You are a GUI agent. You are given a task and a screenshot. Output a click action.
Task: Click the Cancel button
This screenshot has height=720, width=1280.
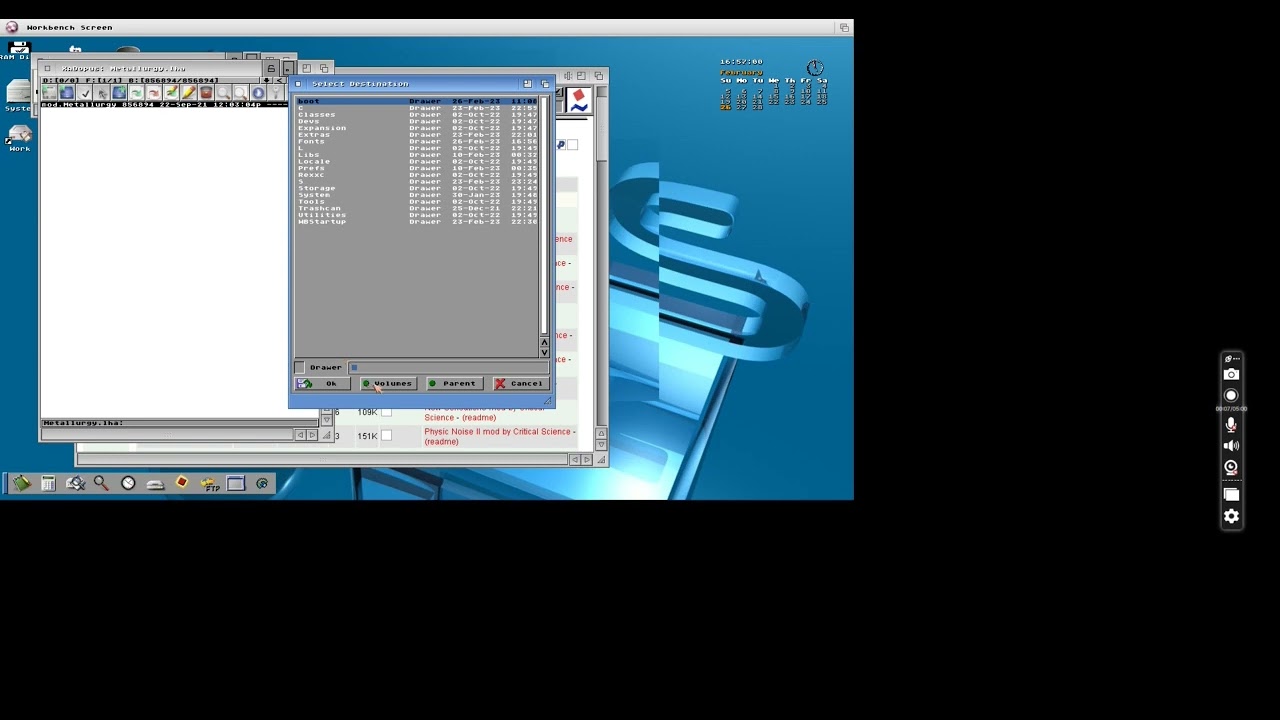(x=521, y=384)
